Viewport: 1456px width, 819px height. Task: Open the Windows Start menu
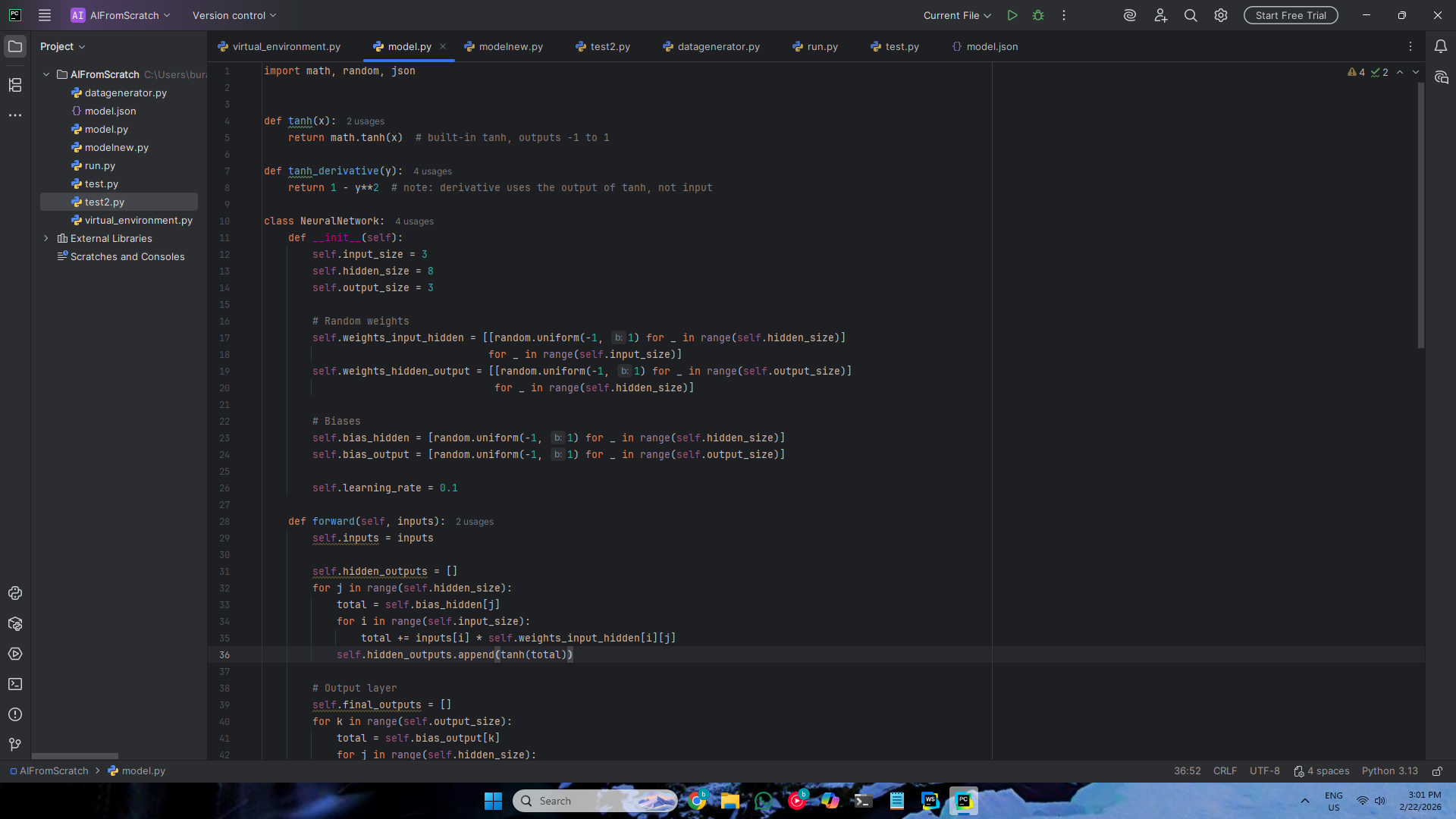click(x=493, y=801)
